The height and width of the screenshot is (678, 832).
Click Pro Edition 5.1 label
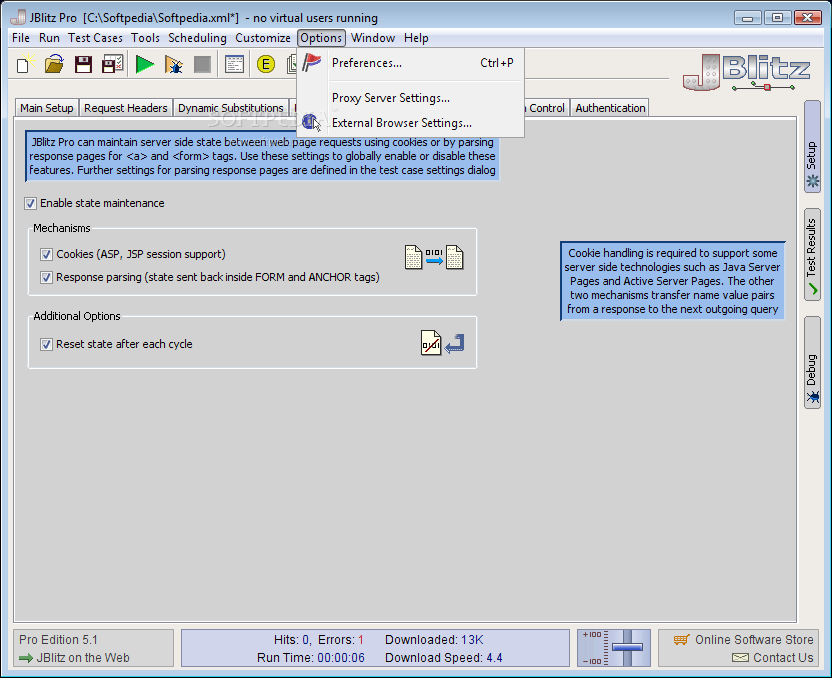point(58,640)
